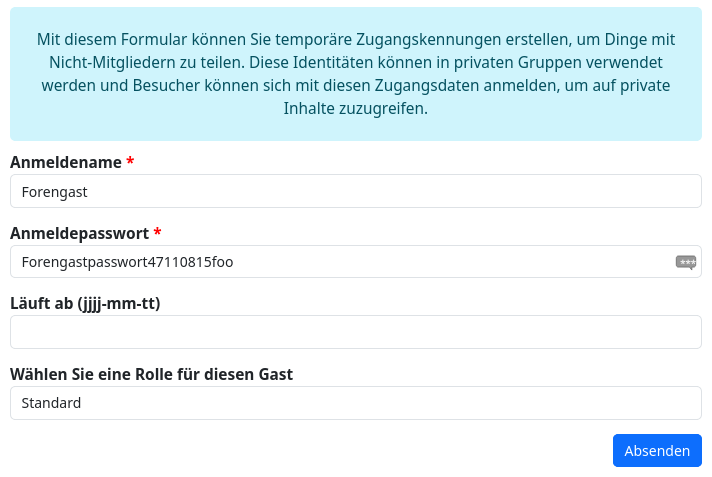Click the "Läuft ab" label text

(41, 303)
